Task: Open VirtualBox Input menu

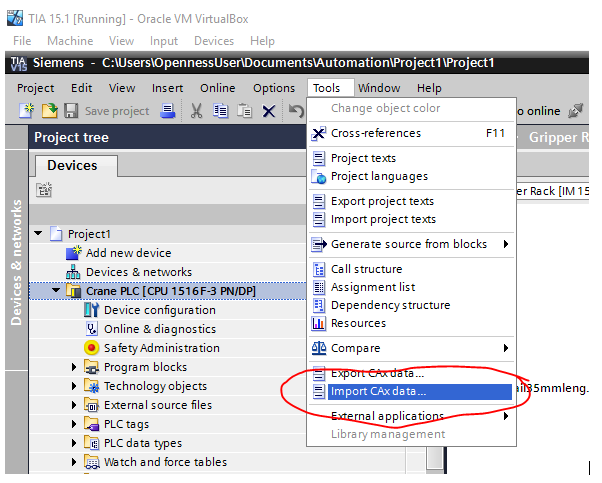Action: 164,41
